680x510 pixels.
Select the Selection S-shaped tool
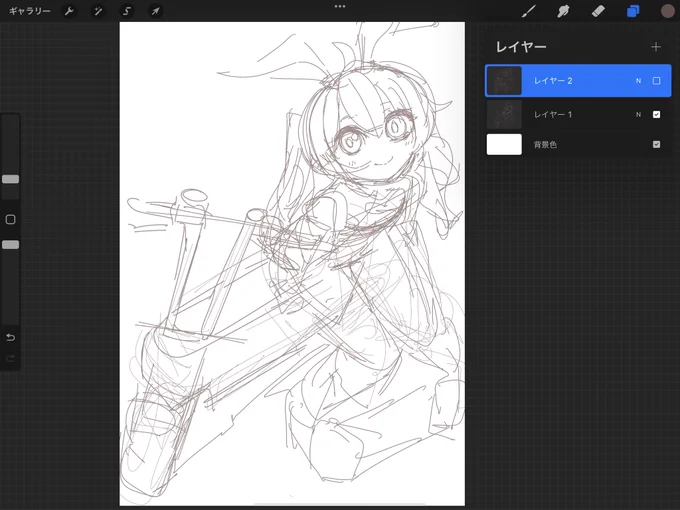[127, 11]
